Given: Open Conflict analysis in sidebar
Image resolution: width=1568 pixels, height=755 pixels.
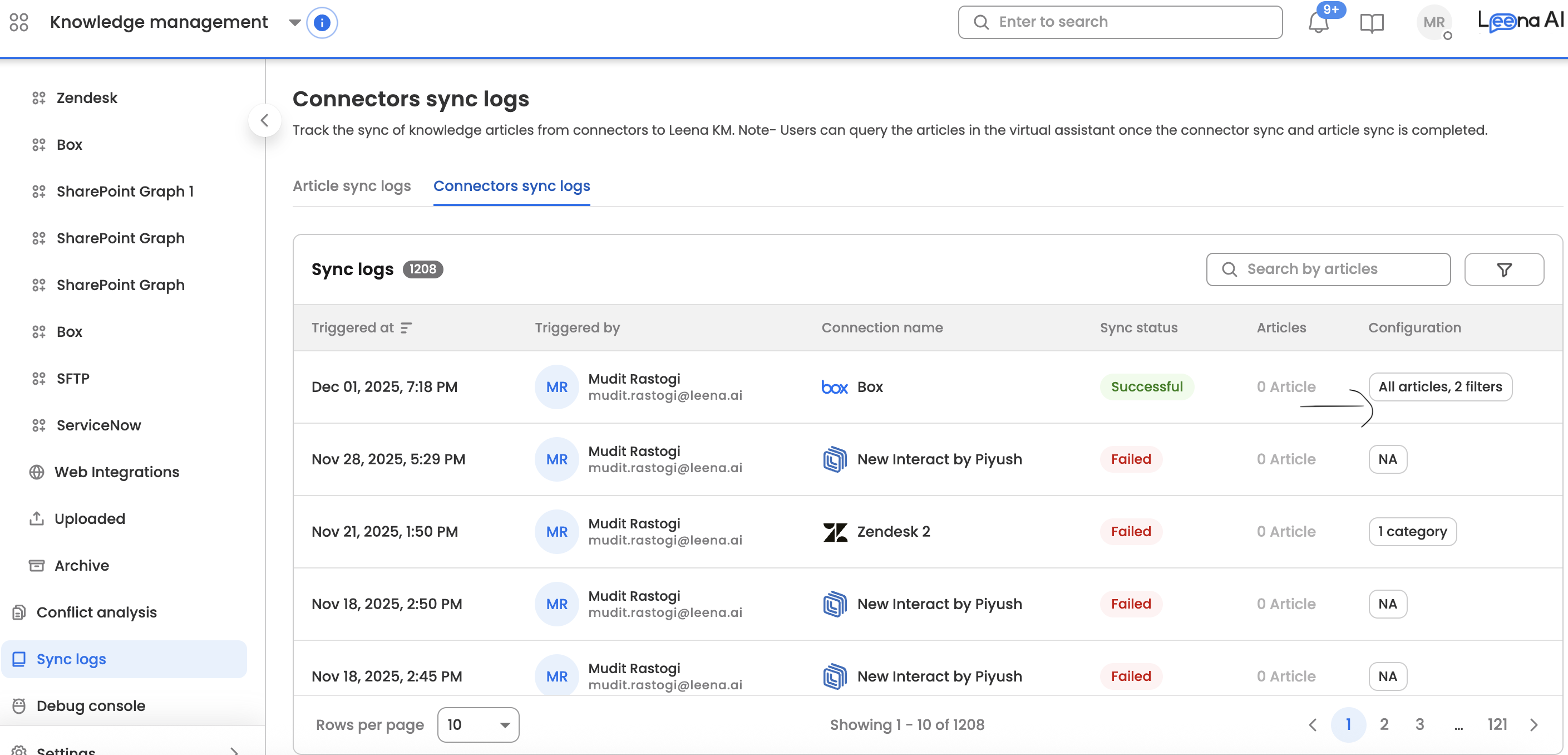Looking at the screenshot, I should (96, 612).
